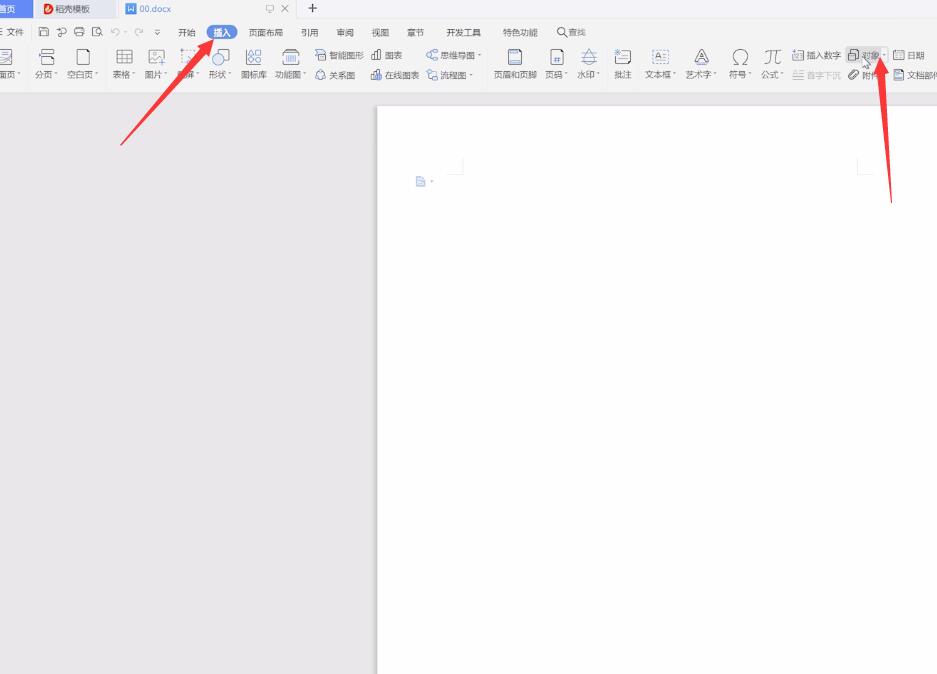Image resolution: width=937 pixels, height=674 pixels.
Task: Open Print Preview from quick access toolbar
Action: (97, 32)
